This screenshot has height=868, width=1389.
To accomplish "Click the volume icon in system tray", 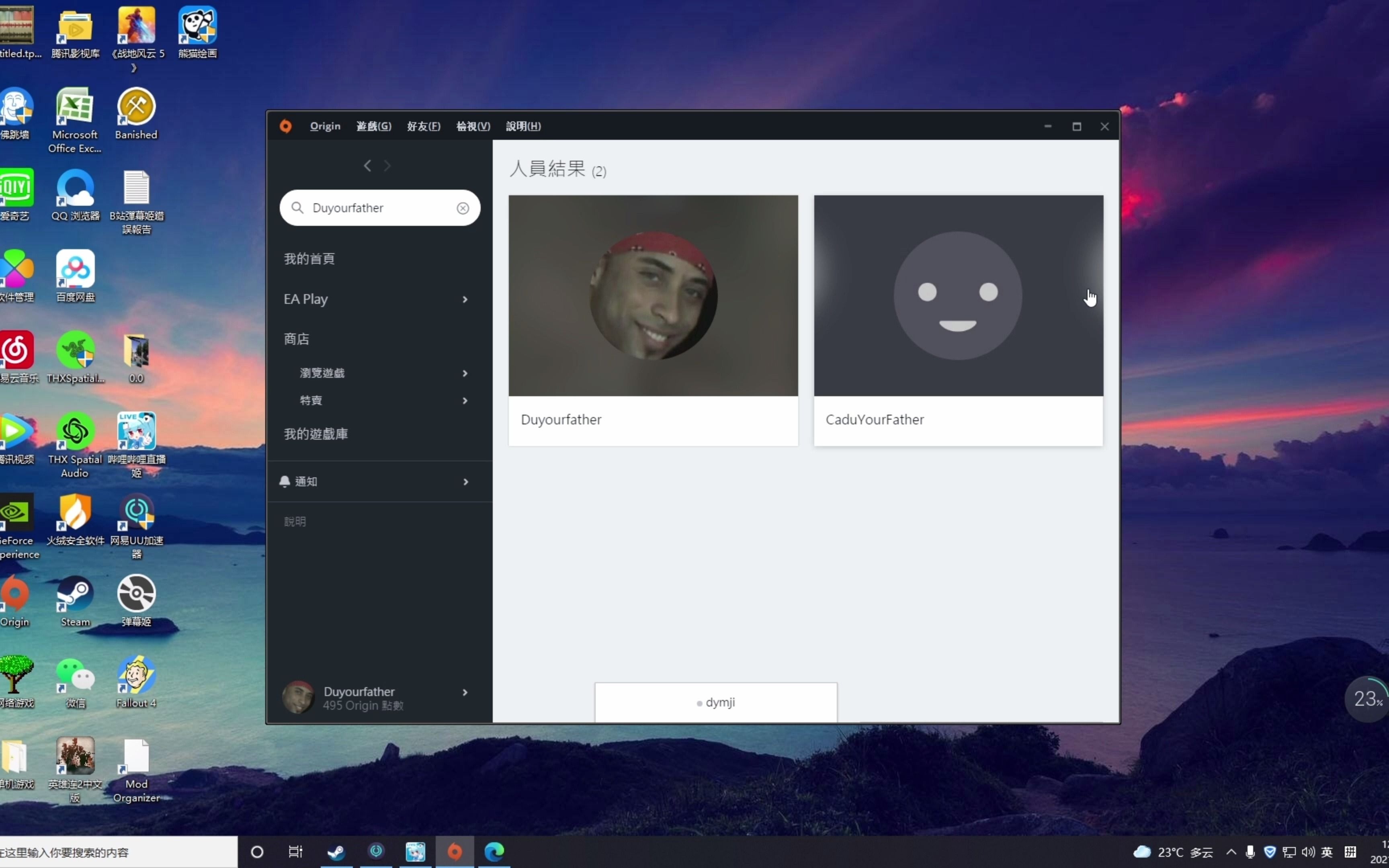I will pos(1308,852).
